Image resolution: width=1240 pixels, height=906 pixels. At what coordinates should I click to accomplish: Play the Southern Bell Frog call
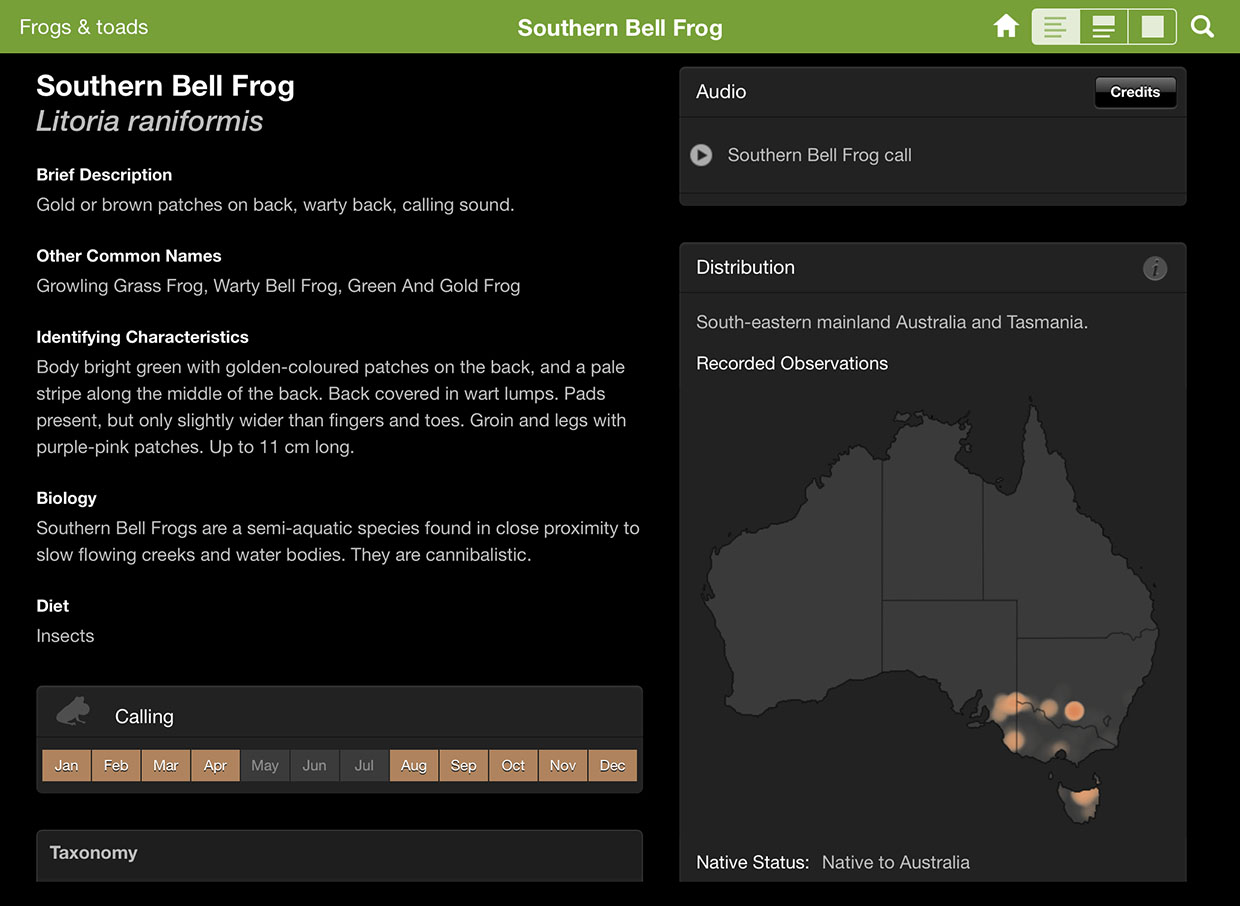[x=701, y=155]
